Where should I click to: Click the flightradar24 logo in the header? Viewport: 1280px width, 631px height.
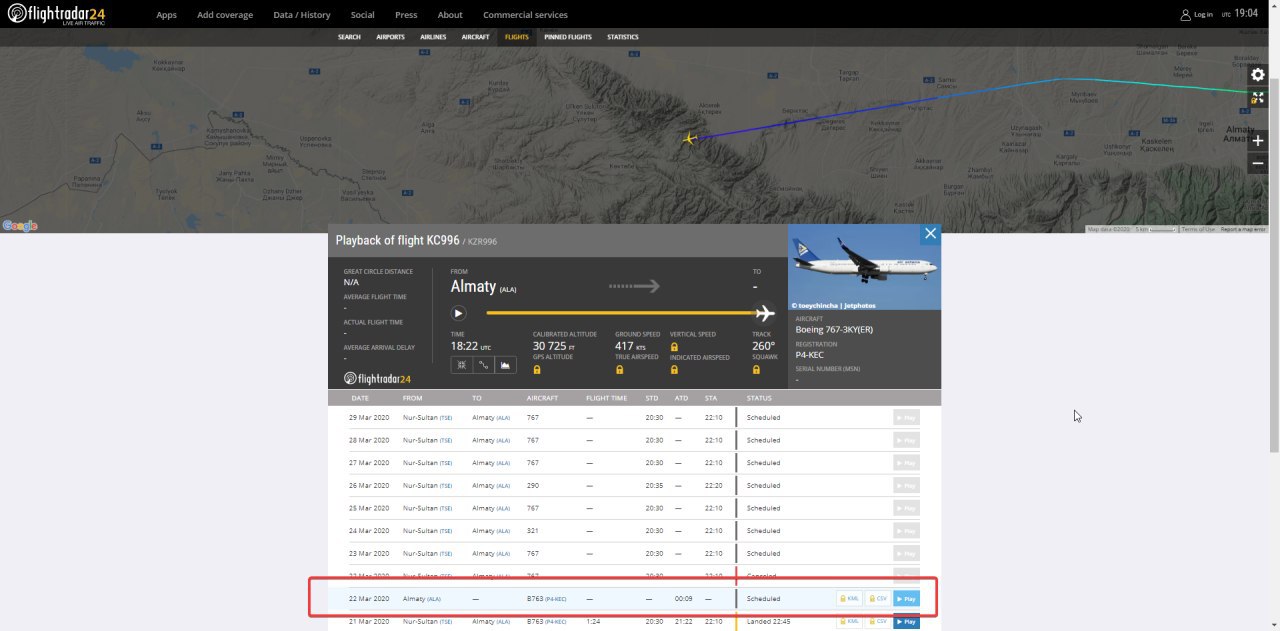pyautogui.click(x=56, y=14)
